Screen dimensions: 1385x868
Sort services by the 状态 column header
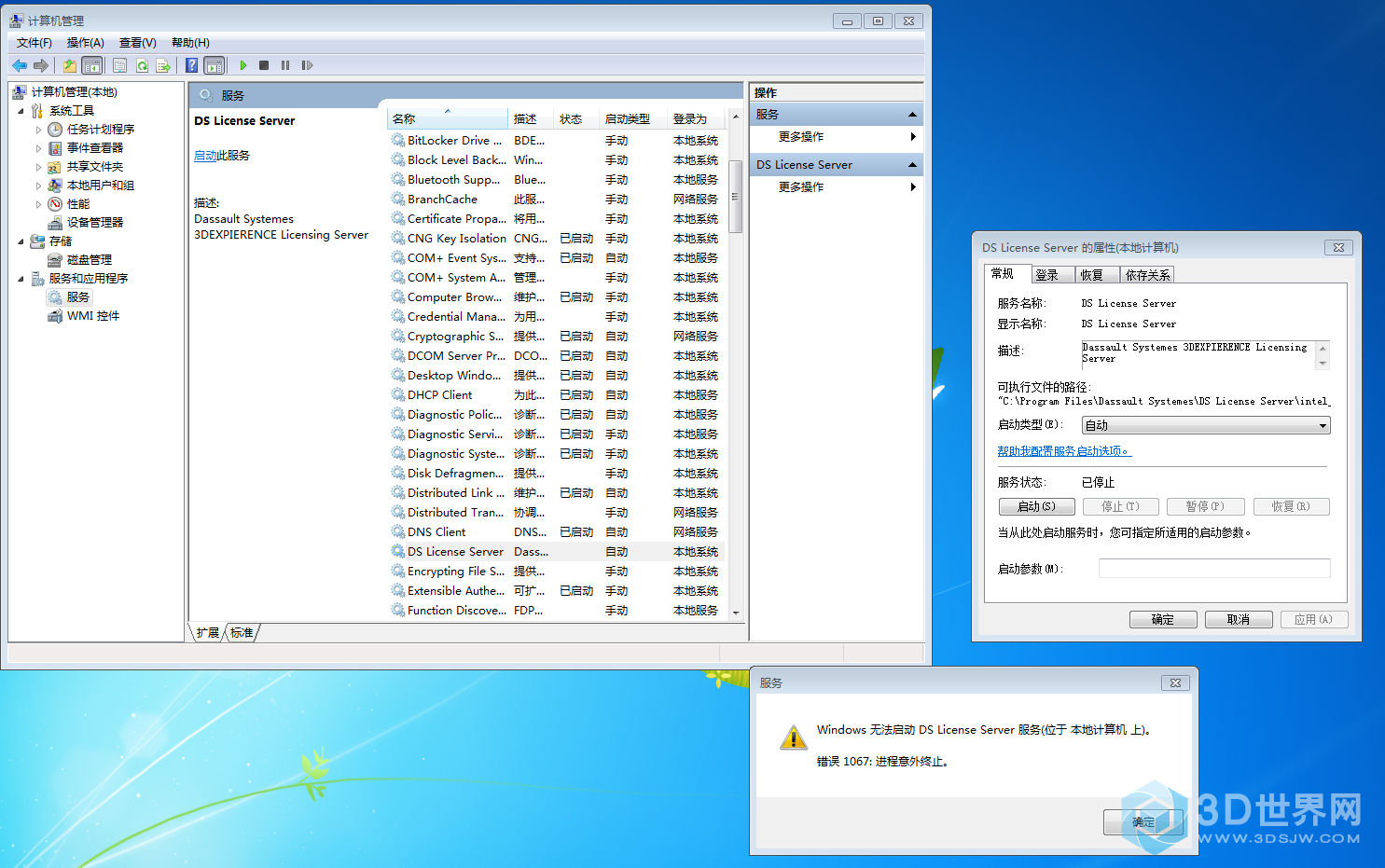(x=576, y=119)
